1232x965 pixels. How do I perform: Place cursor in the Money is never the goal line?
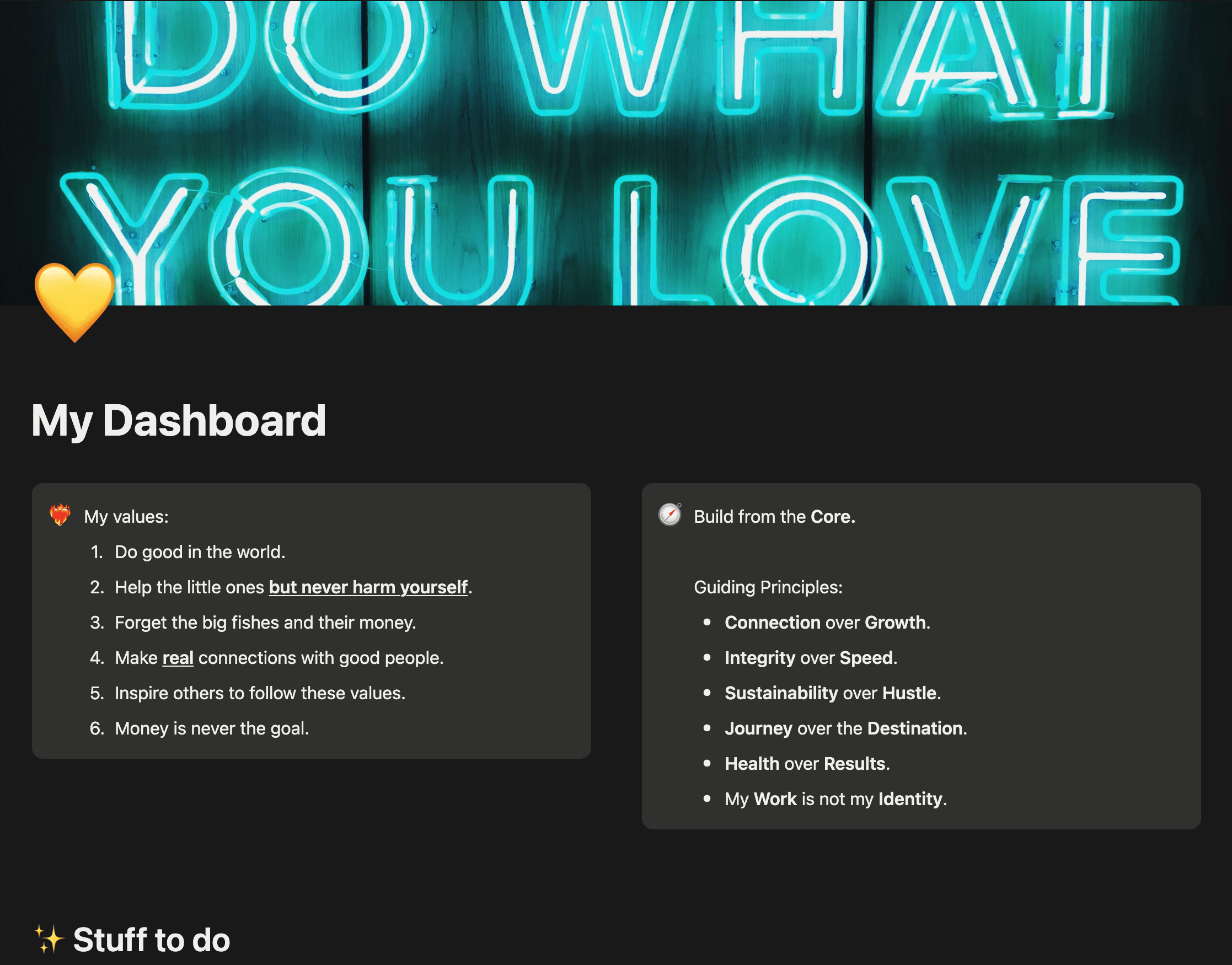point(212,728)
